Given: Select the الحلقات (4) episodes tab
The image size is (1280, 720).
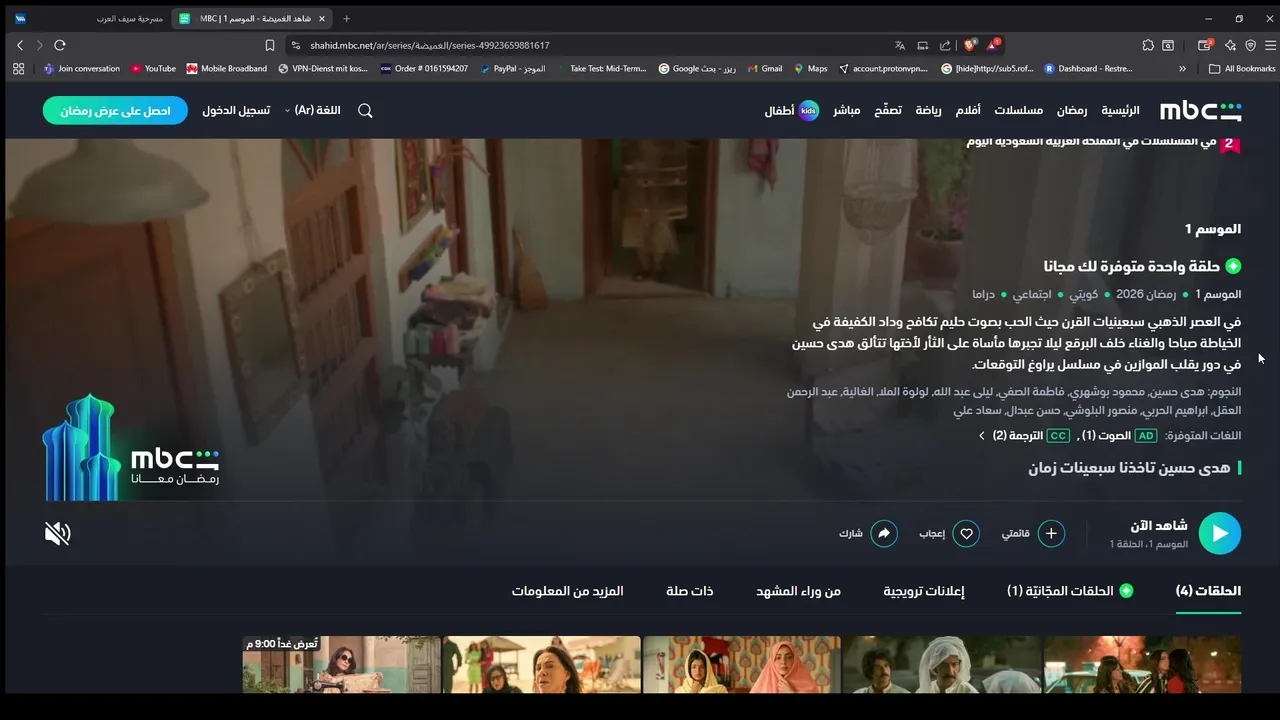Looking at the screenshot, I should coord(1208,591).
